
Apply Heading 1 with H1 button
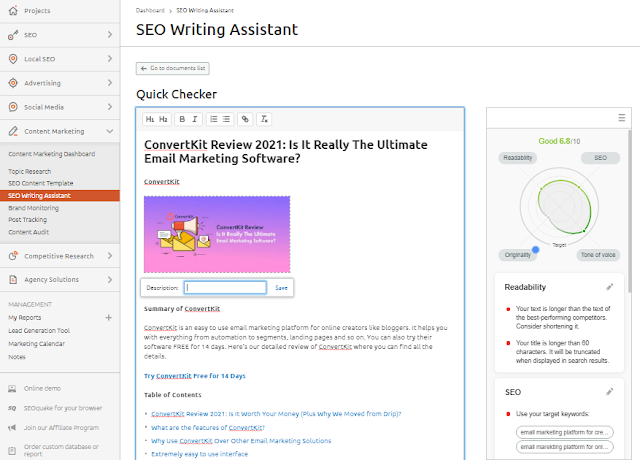150,119
